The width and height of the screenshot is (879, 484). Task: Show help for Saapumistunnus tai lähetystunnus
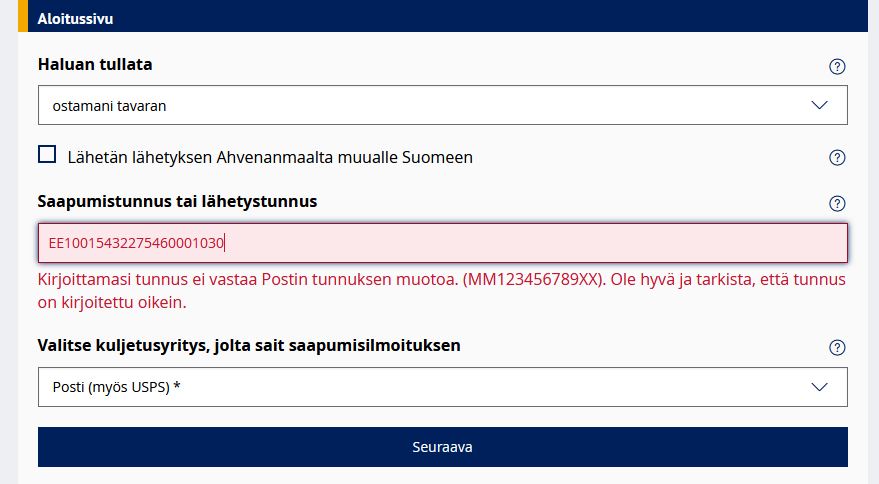point(838,204)
